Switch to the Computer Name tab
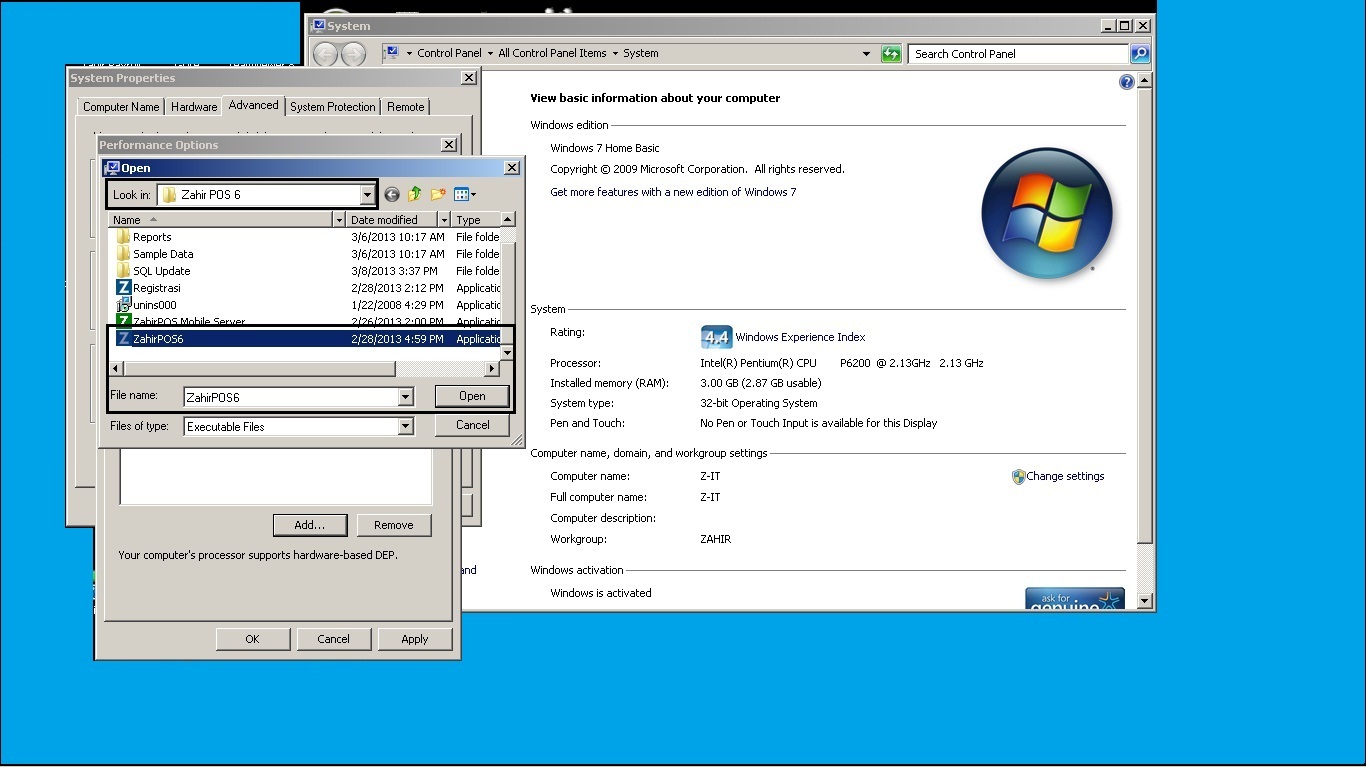 [x=121, y=107]
